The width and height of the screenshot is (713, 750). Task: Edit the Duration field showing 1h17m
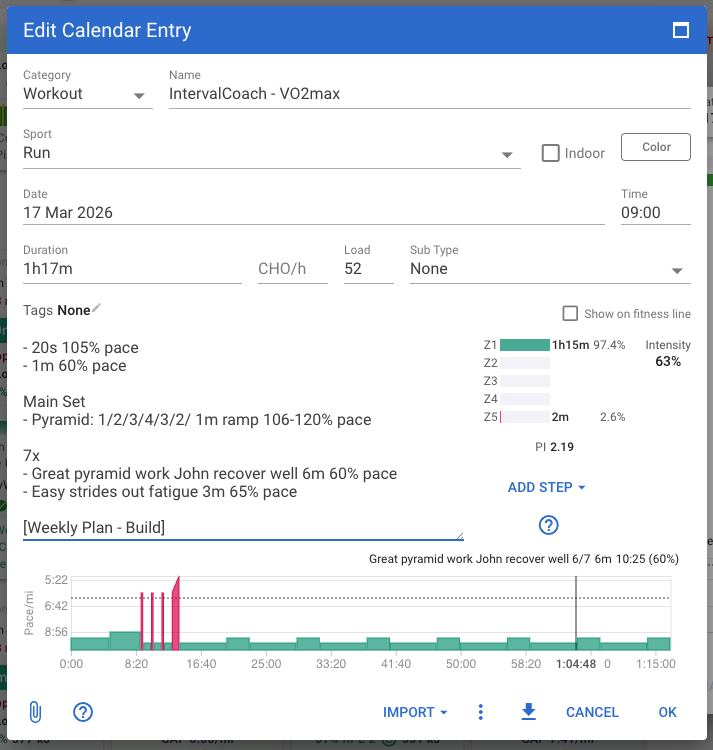(x=132, y=269)
